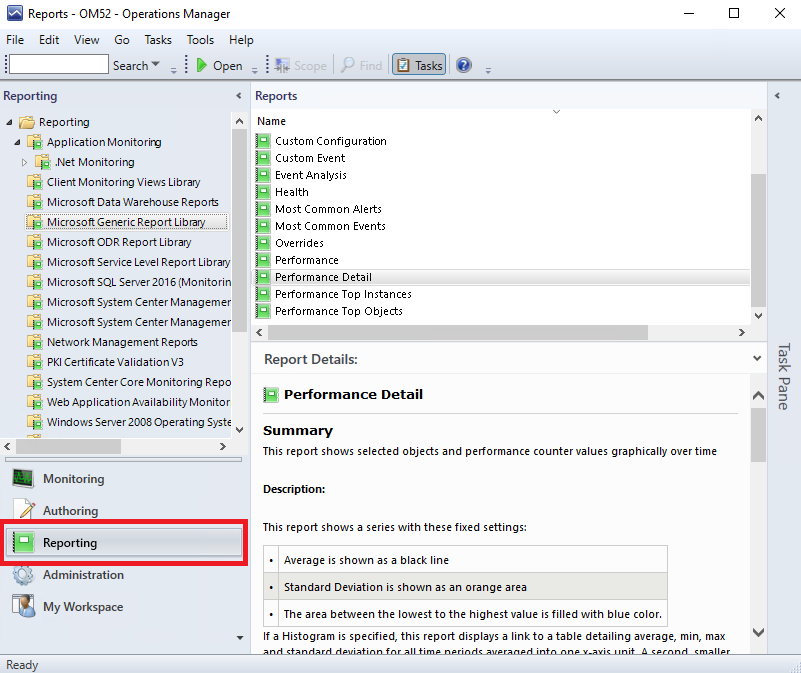Screen dimensions: 801x673
Task: Switch to the Monitoring workspace
Action: [x=124, y=479]
